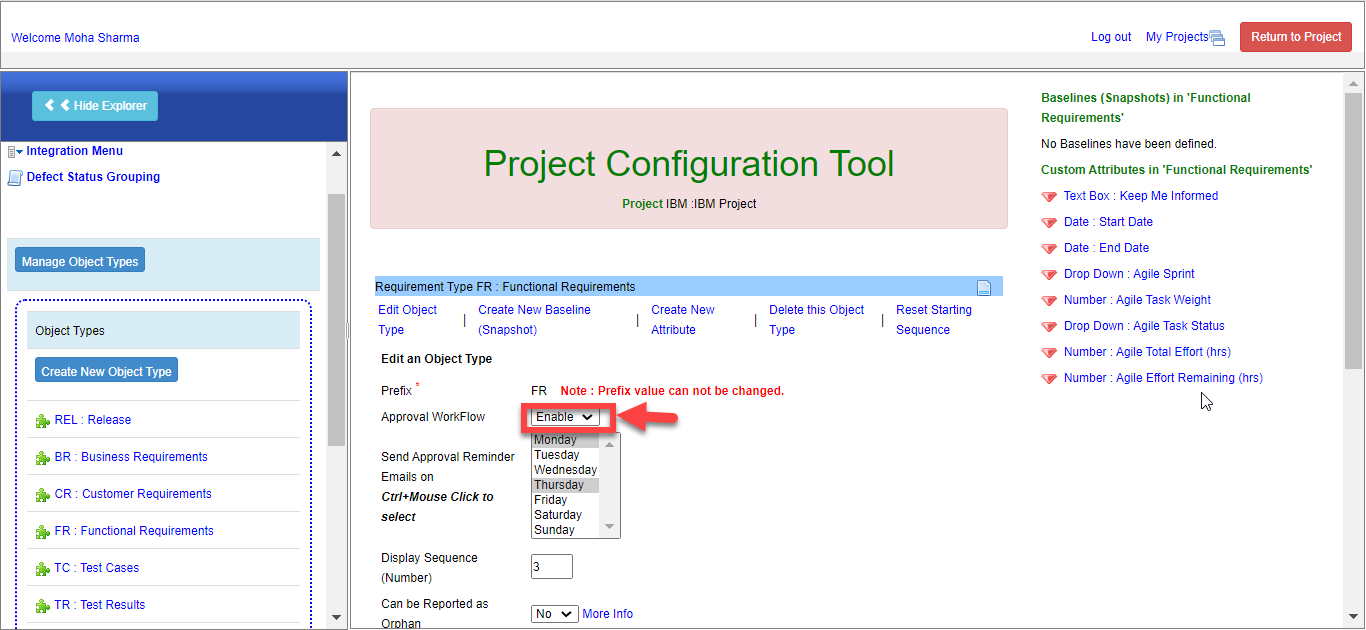Screen dimensions: 1366x630
Task: Open Text Box : Keep Me Informed attribute
Action: click(1141, 196)
